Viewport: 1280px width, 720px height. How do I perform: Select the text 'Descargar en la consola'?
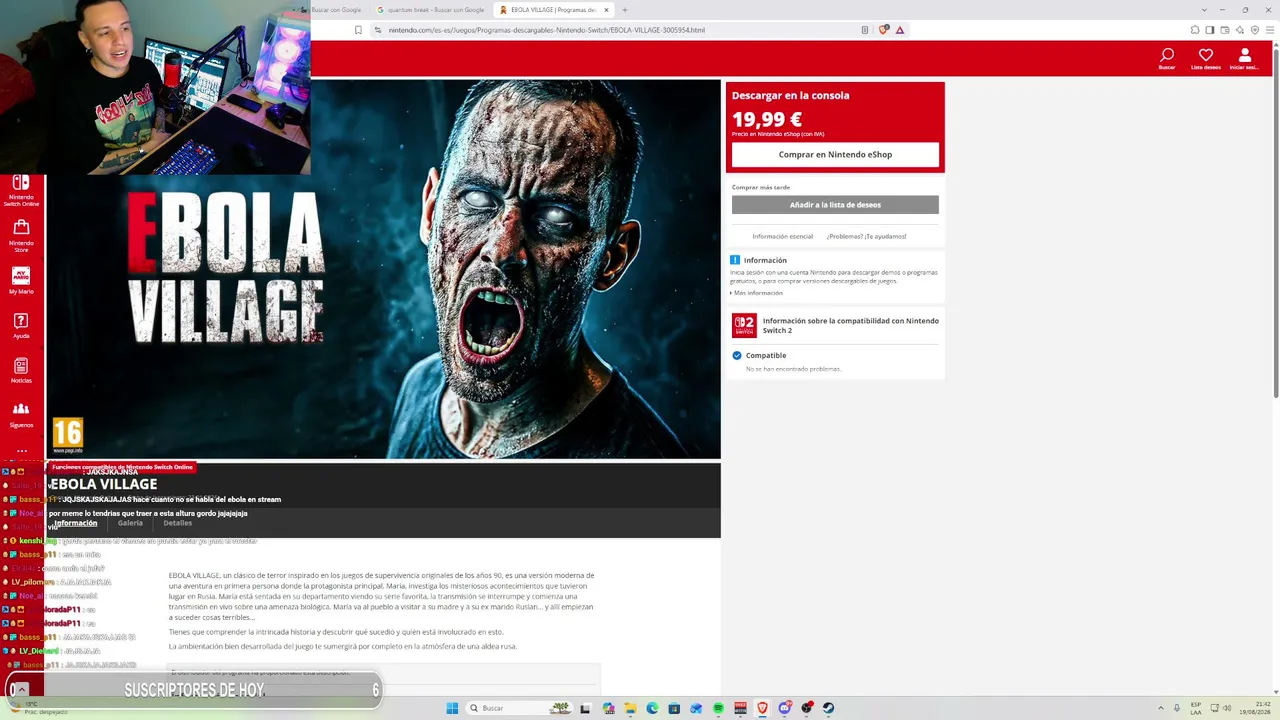coord(790,96)
